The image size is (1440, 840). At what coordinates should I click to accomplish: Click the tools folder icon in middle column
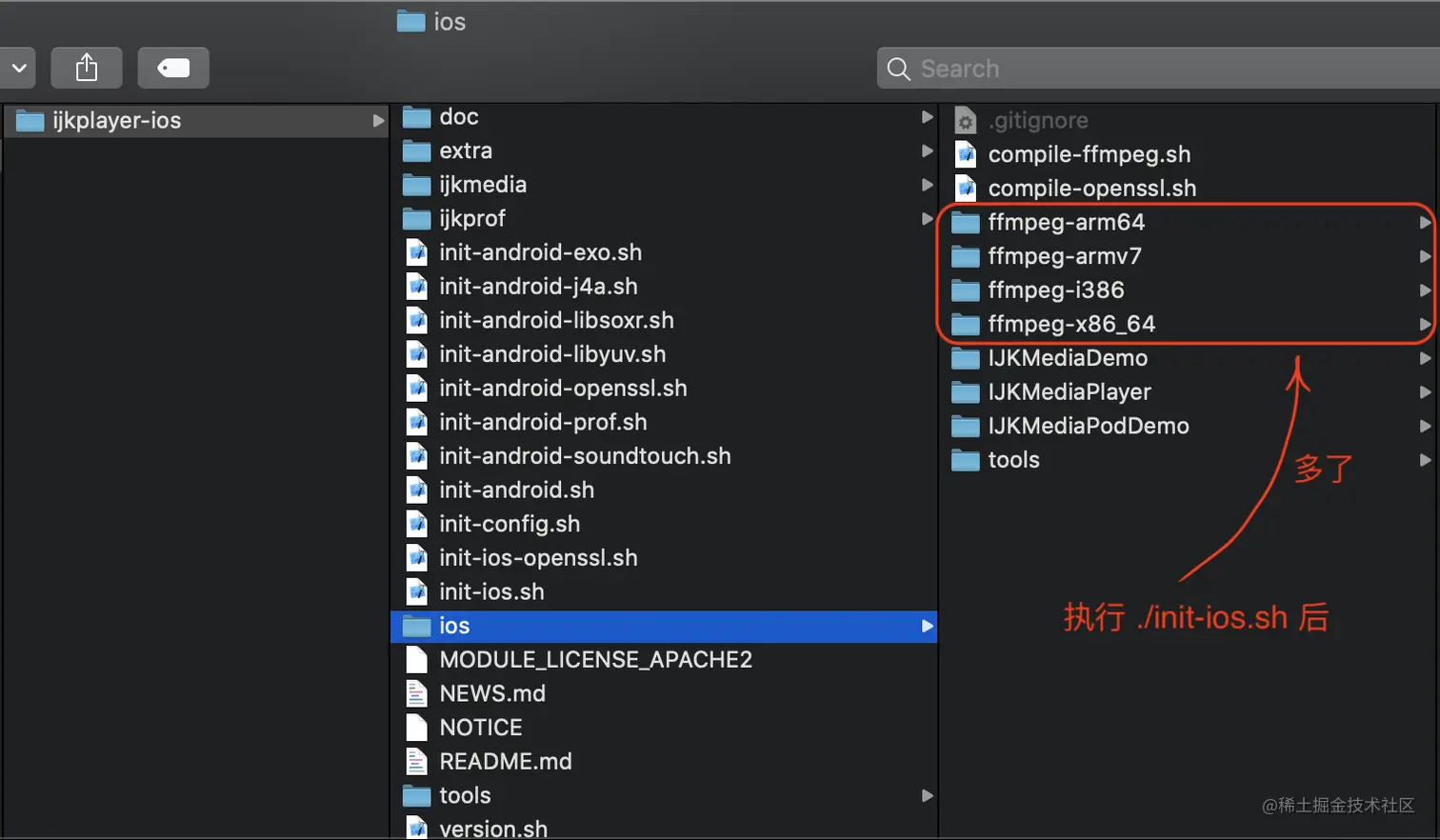pos(416,795)
